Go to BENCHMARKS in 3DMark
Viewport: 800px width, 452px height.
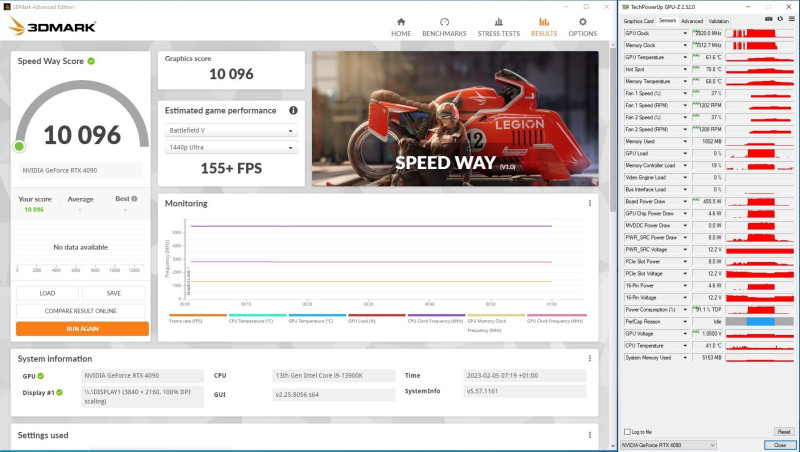444,27
